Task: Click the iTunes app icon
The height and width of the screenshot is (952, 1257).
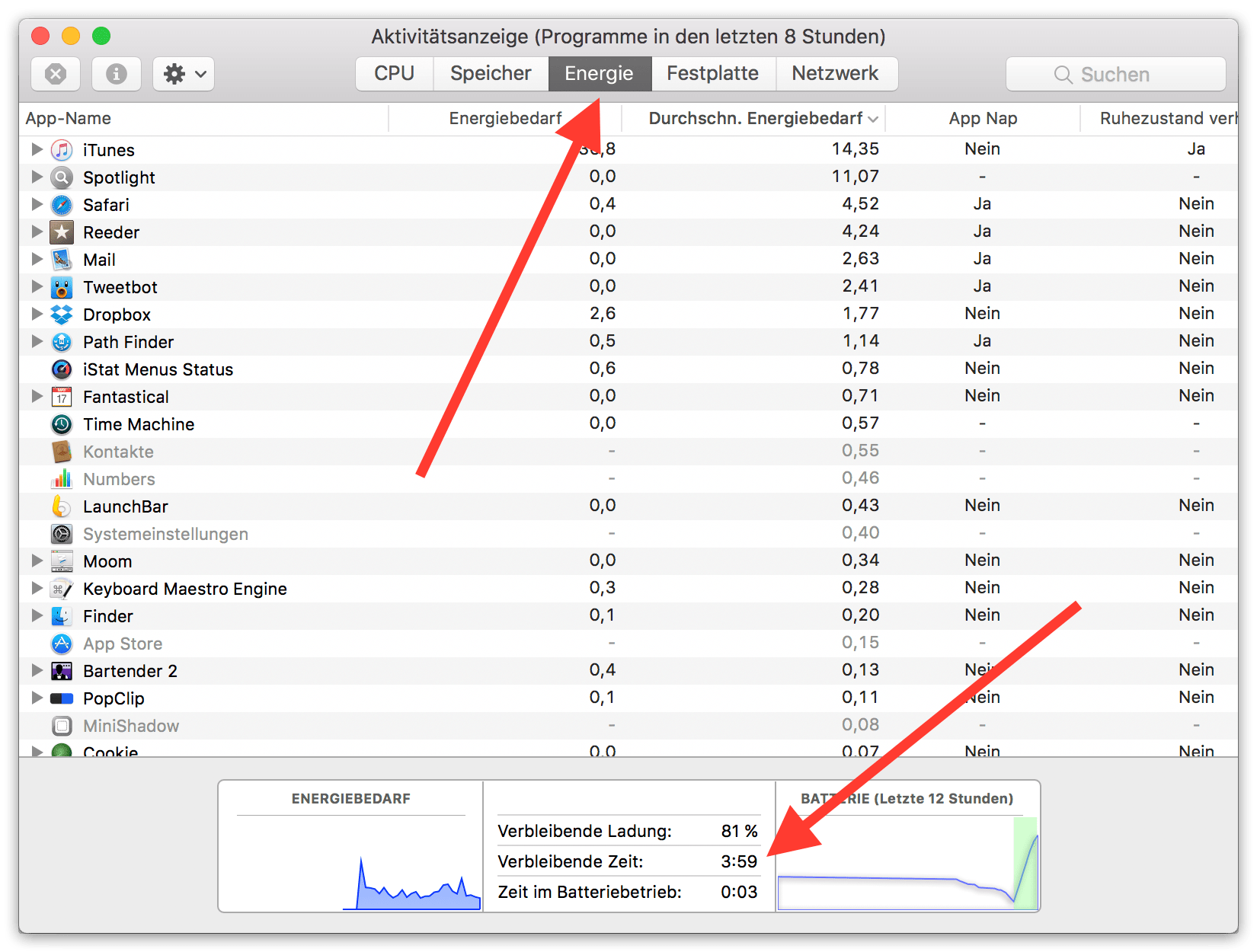Action: (62, 150)
